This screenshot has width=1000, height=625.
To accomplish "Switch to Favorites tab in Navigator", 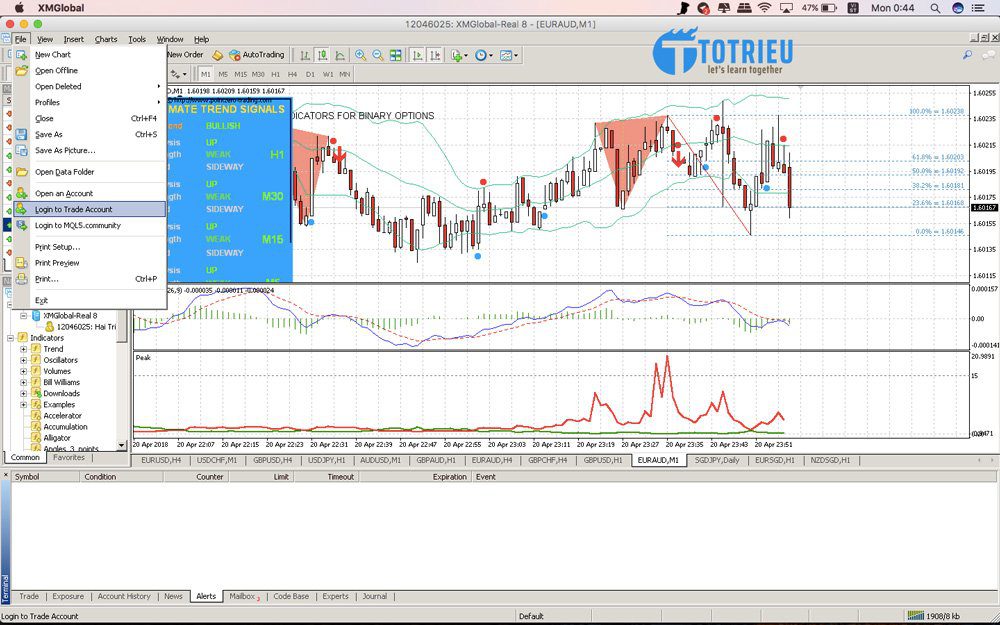I will pos(69,458).
